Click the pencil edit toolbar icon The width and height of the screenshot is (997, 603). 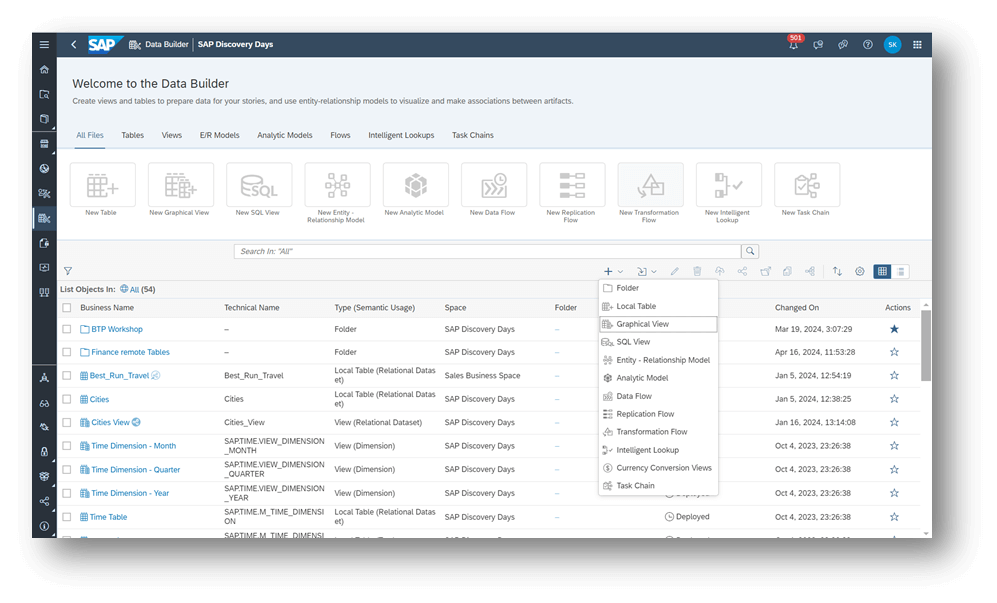(x=674, y=272)
